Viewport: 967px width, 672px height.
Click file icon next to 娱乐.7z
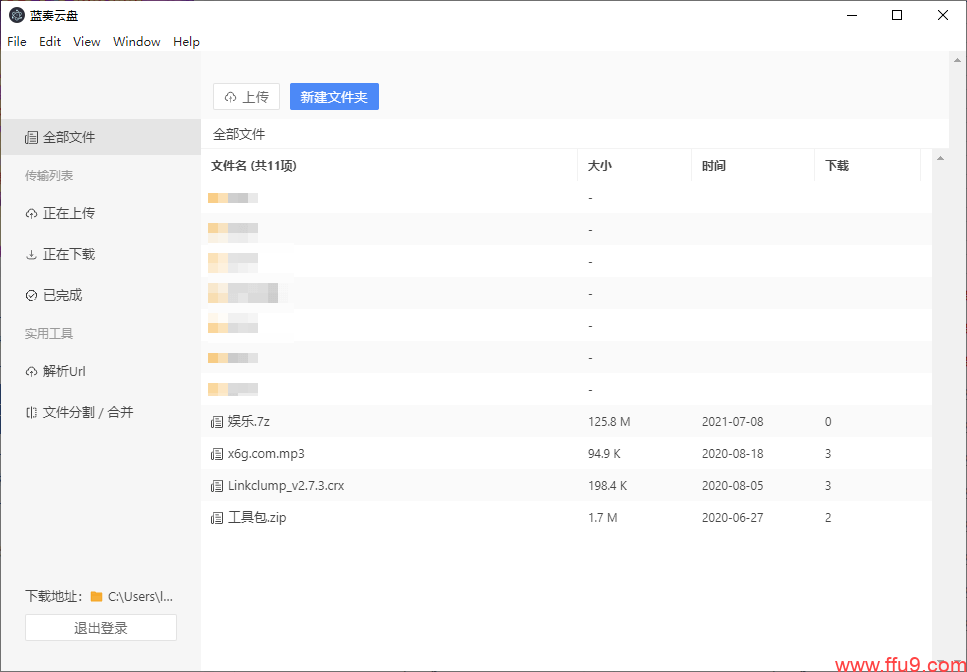click(x=217, y=422)
